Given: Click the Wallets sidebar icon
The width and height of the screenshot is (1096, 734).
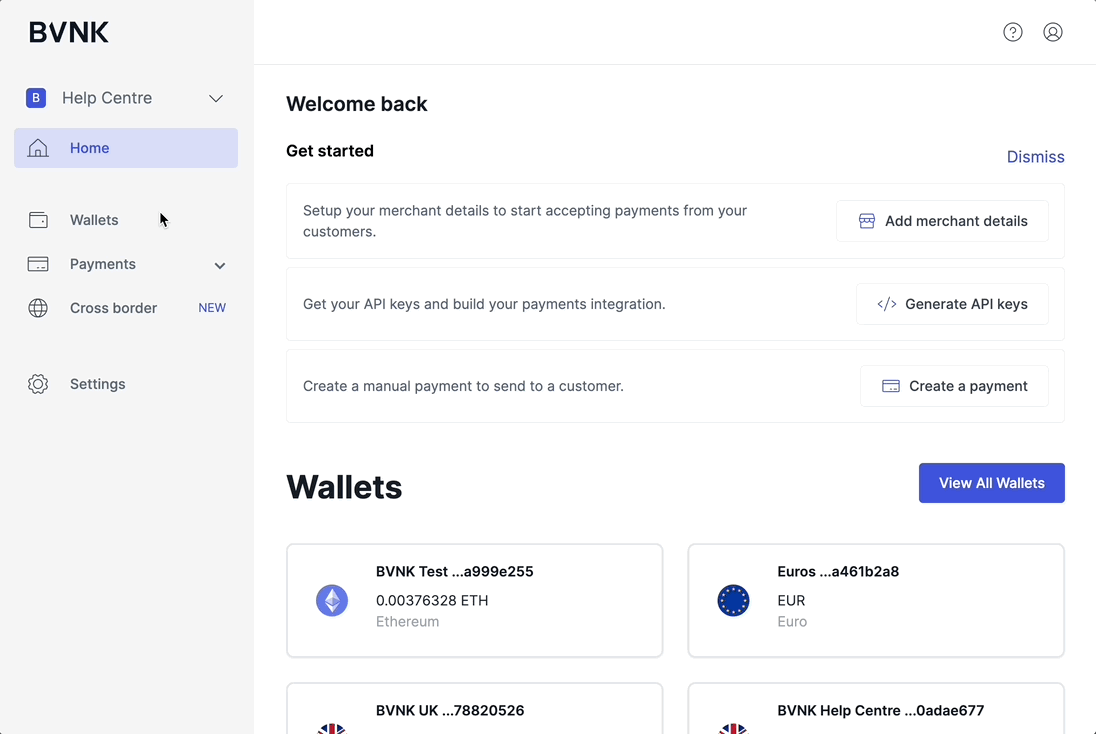Looking at the screenshot, I should click(38, 220).
